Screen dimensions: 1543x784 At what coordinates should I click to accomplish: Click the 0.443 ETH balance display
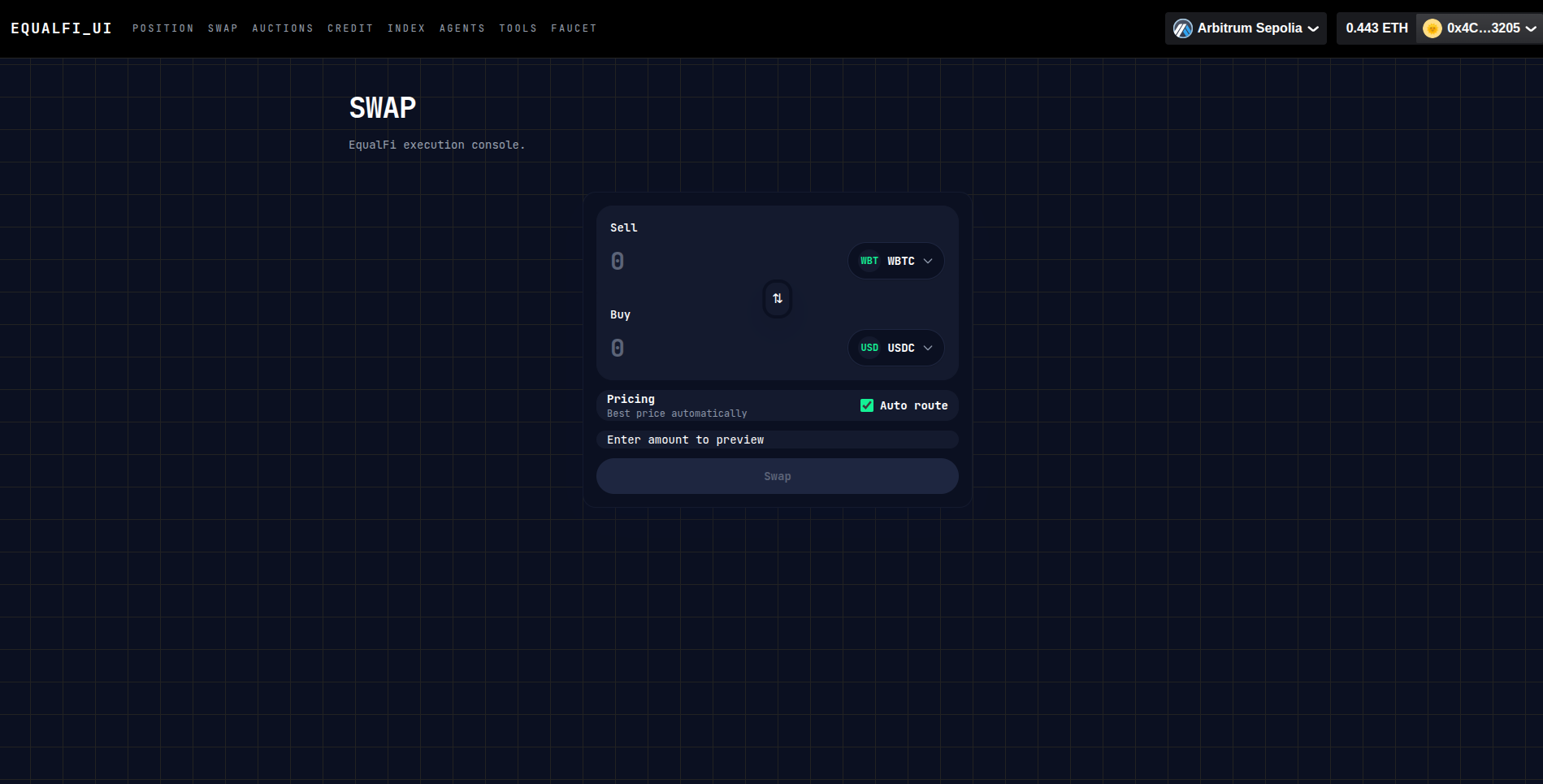tap(1376, 28)
